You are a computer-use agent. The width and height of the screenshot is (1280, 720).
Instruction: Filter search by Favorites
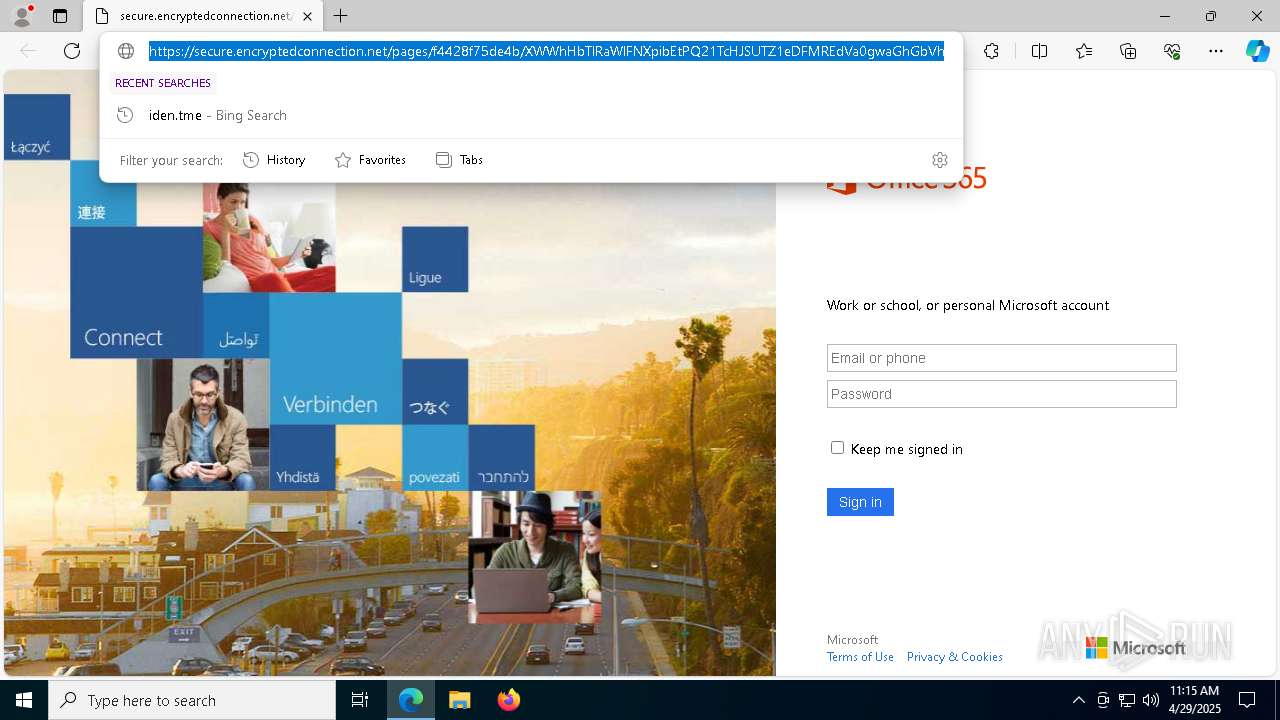click(370, 160)
